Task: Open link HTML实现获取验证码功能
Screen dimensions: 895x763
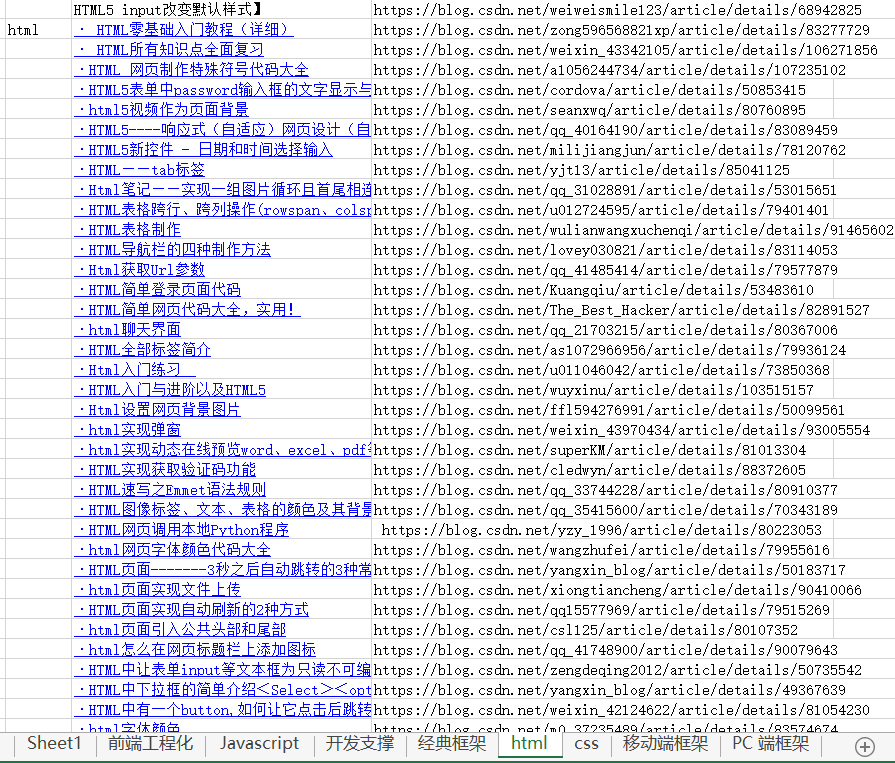Action: (x=165, y=470)
